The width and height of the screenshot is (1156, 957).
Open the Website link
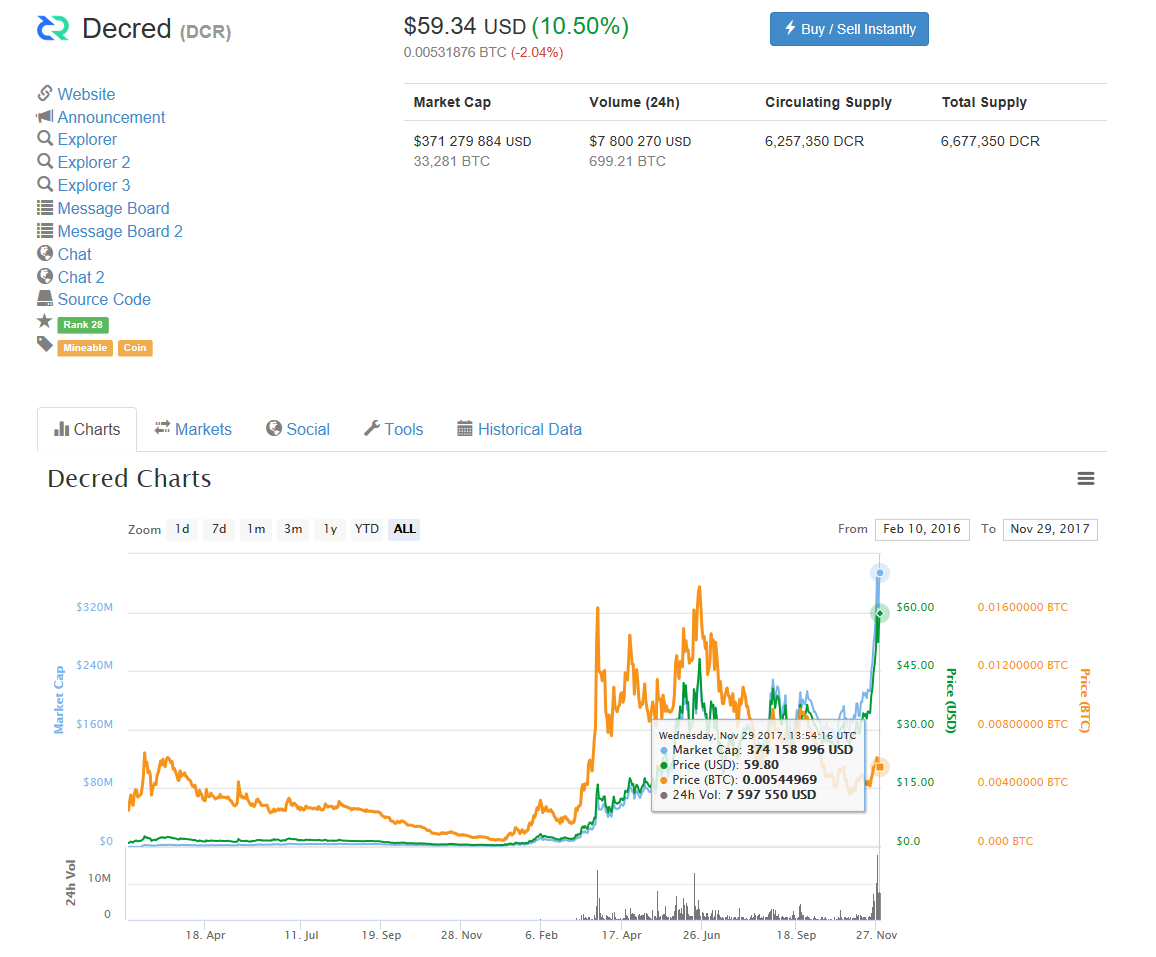click(86, 94)
